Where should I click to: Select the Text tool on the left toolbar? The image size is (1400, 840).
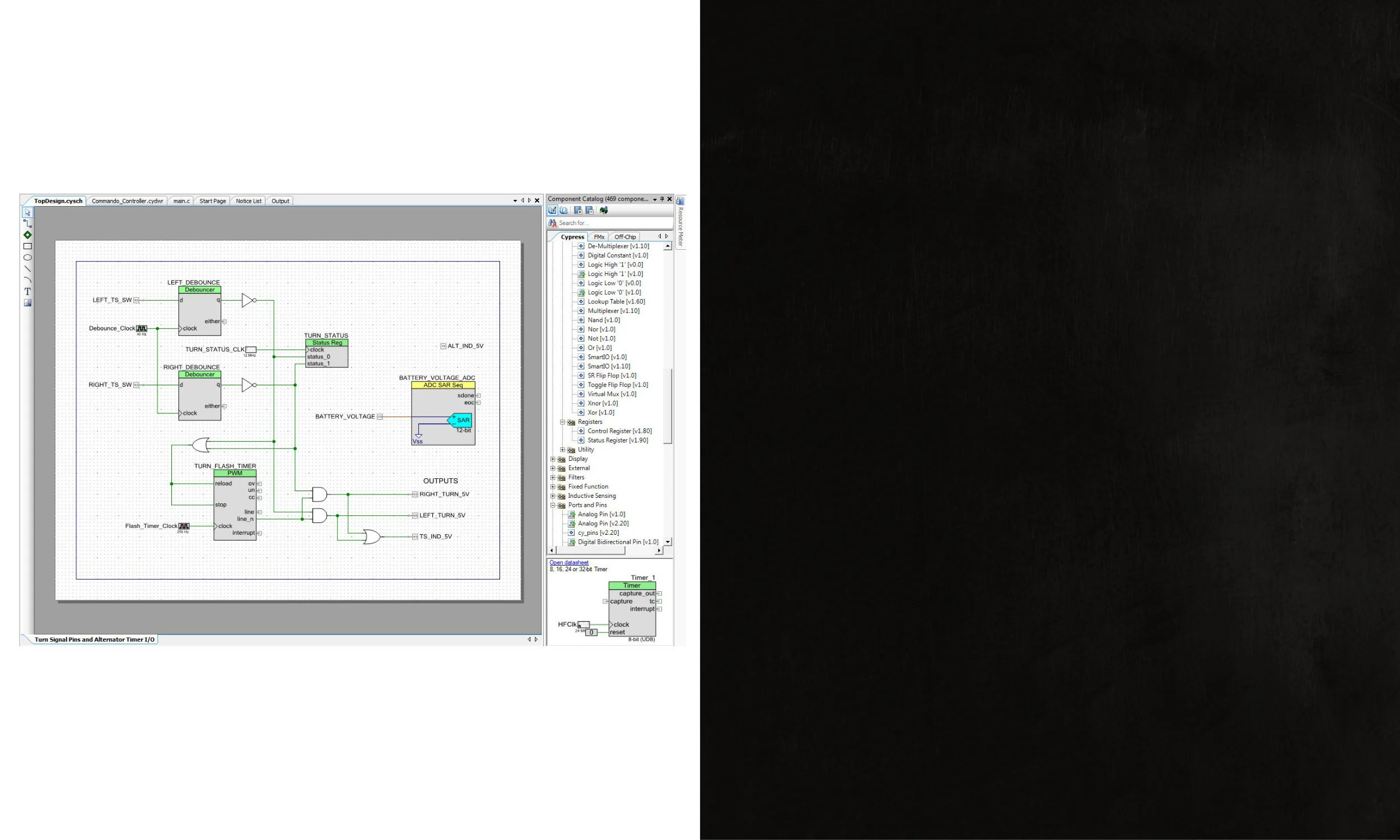(x=27, y=291)
